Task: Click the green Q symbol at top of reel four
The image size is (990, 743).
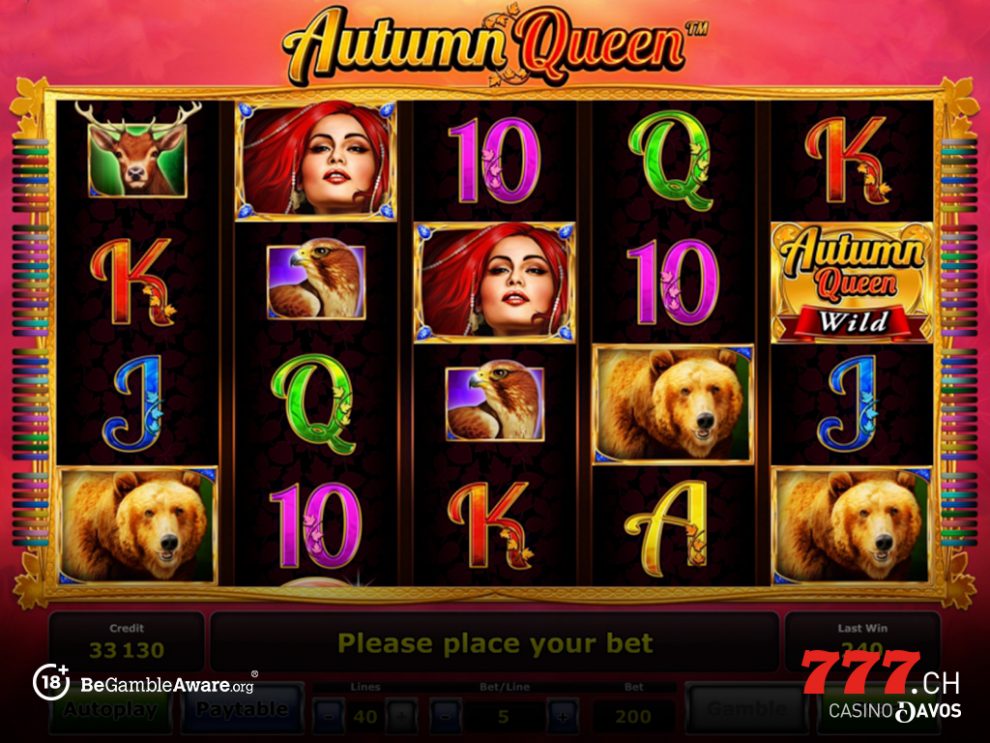Action: (671, 161)
